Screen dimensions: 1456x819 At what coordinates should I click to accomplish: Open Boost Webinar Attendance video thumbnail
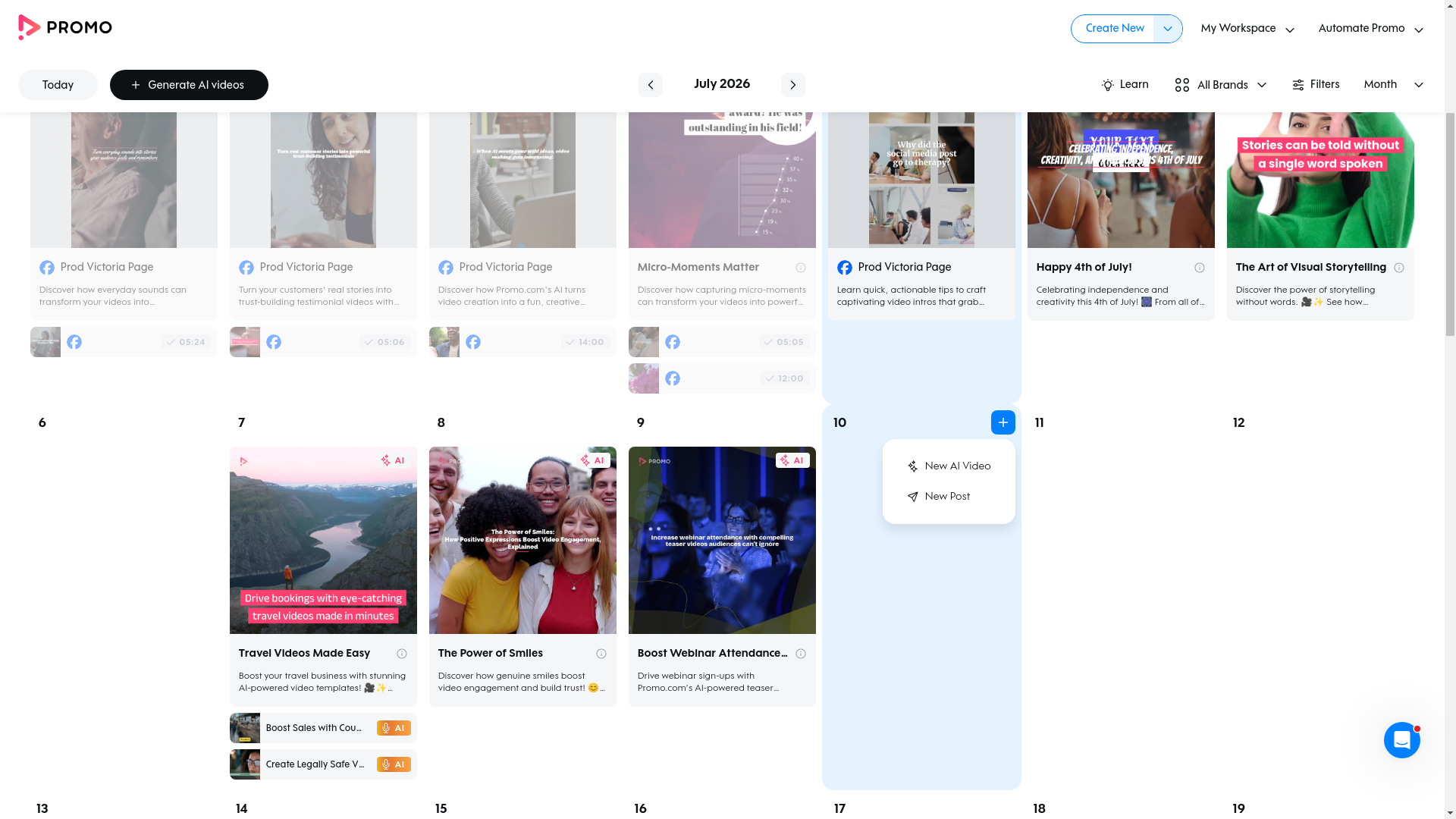(722, 540)
